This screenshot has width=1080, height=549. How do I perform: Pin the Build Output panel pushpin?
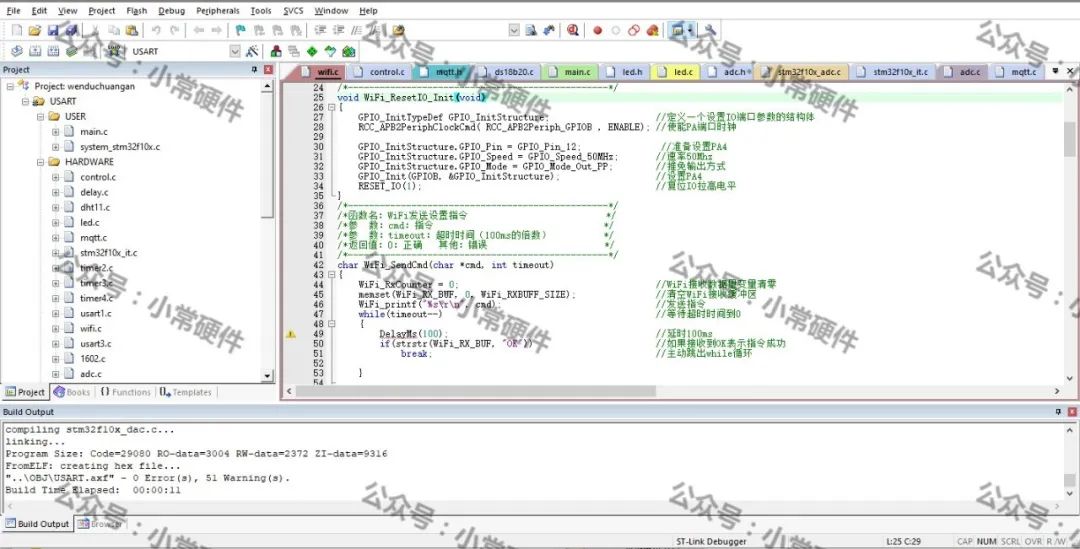pyautogui.click(x=1059, y=412)
